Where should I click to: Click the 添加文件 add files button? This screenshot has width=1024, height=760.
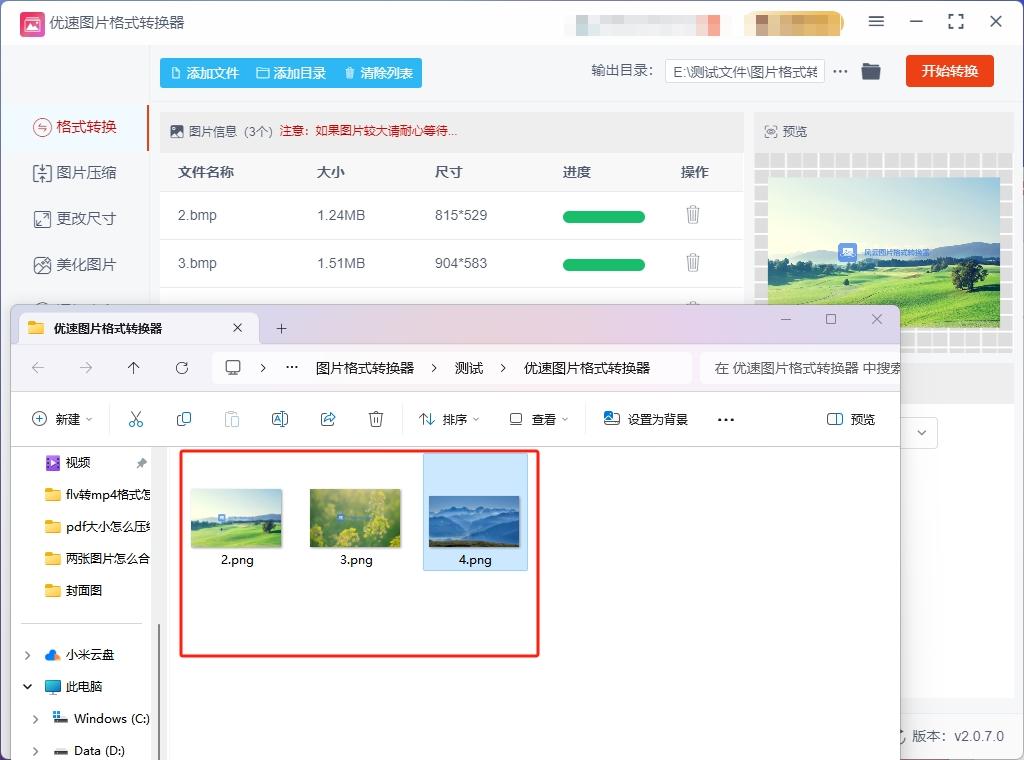[x=203, y=72]
